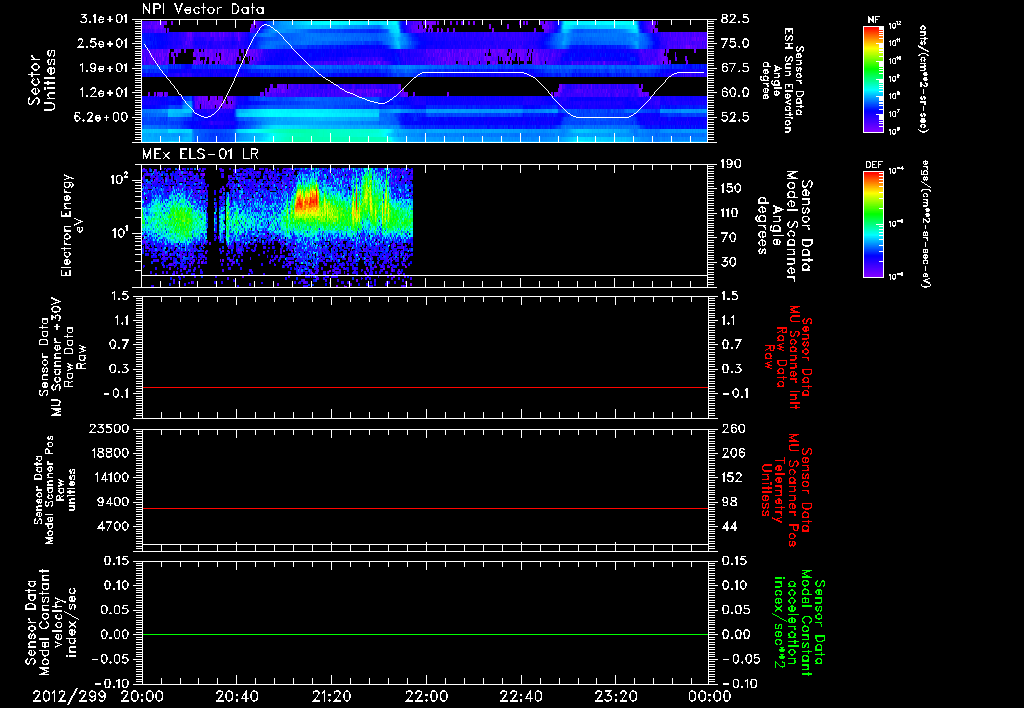Click the red line in Scanner Pos panel
Viewport: 1024px width, 708px height.
[425, 508]
